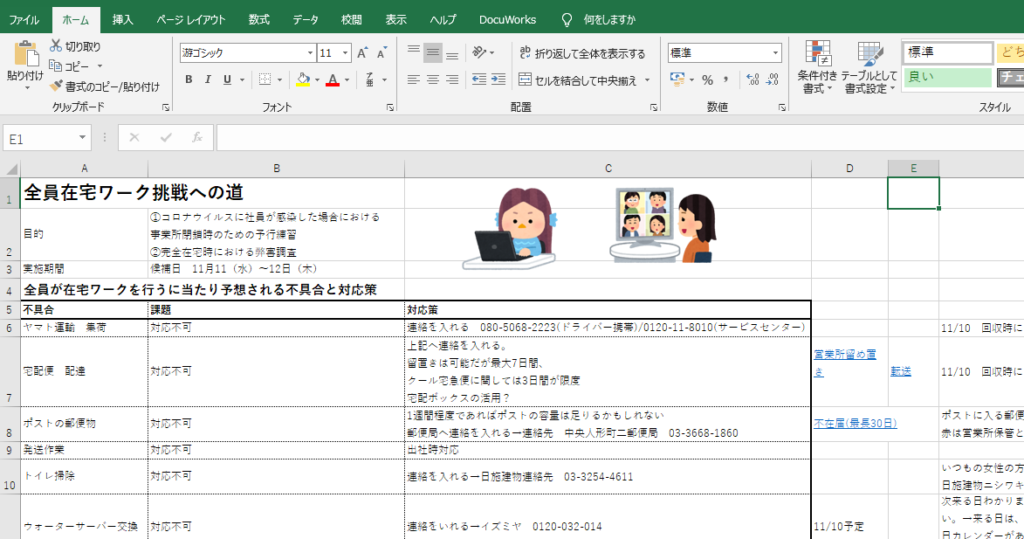Open the number format dropdown showing 標準

774,53
